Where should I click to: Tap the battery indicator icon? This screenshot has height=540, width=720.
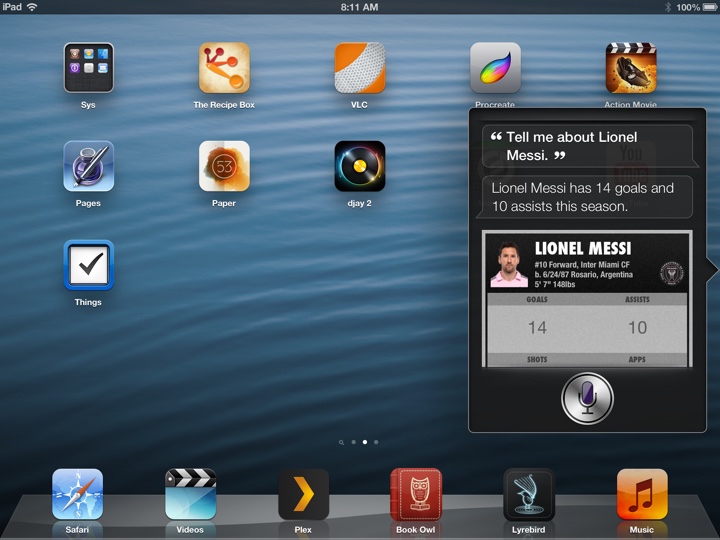(x=710, y=7)
